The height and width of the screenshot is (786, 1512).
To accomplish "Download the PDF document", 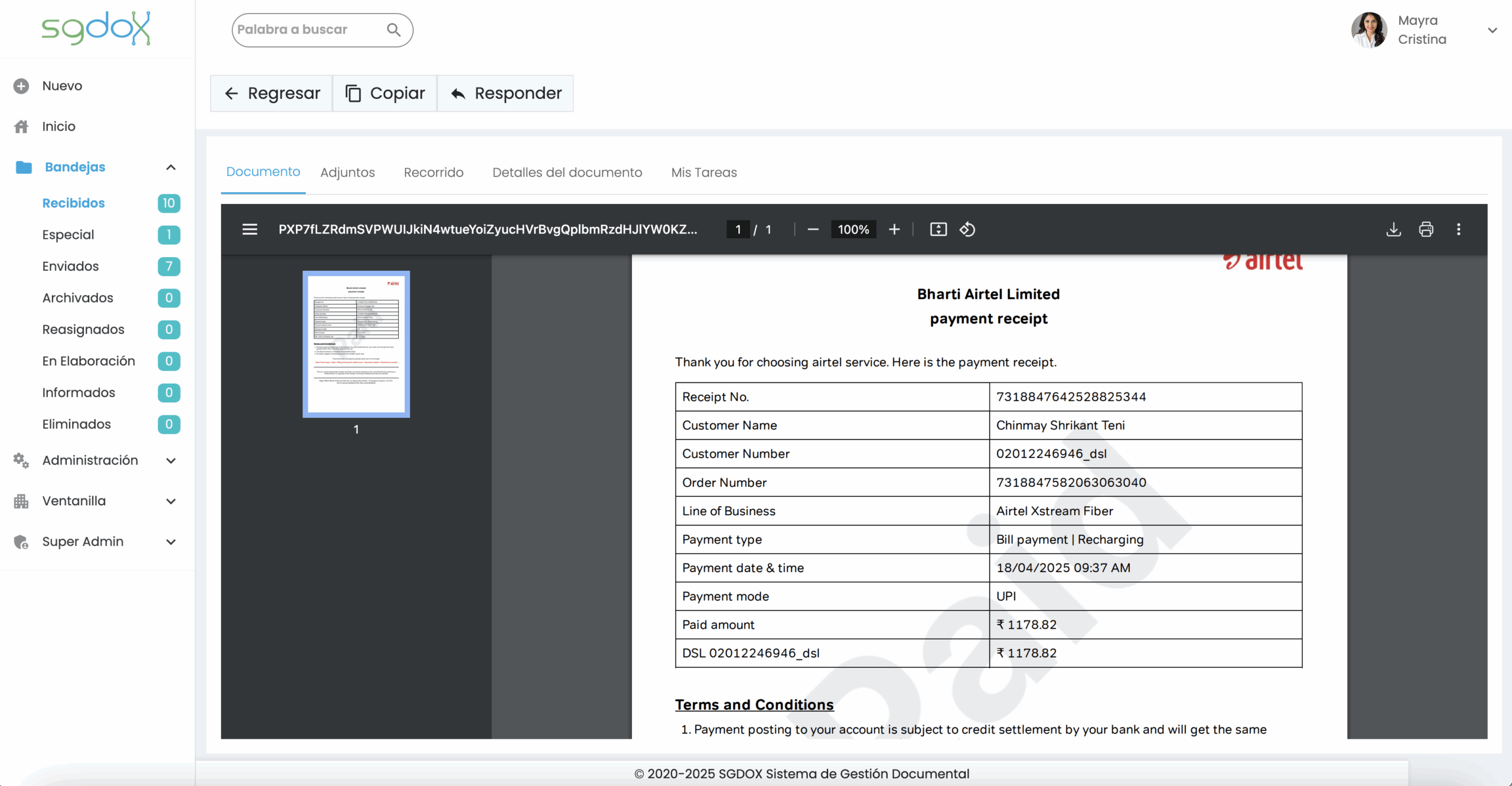I will coord(1394,229).
